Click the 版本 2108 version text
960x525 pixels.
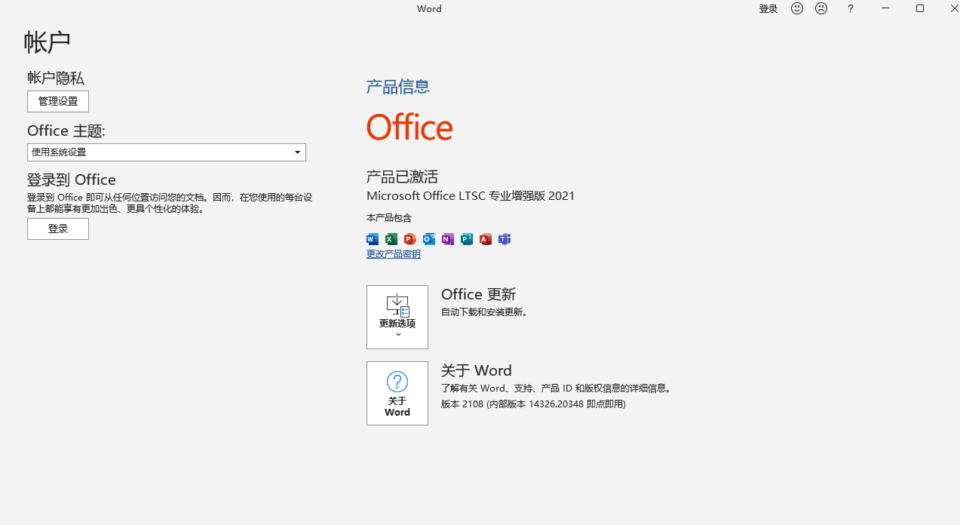point(533,404)
